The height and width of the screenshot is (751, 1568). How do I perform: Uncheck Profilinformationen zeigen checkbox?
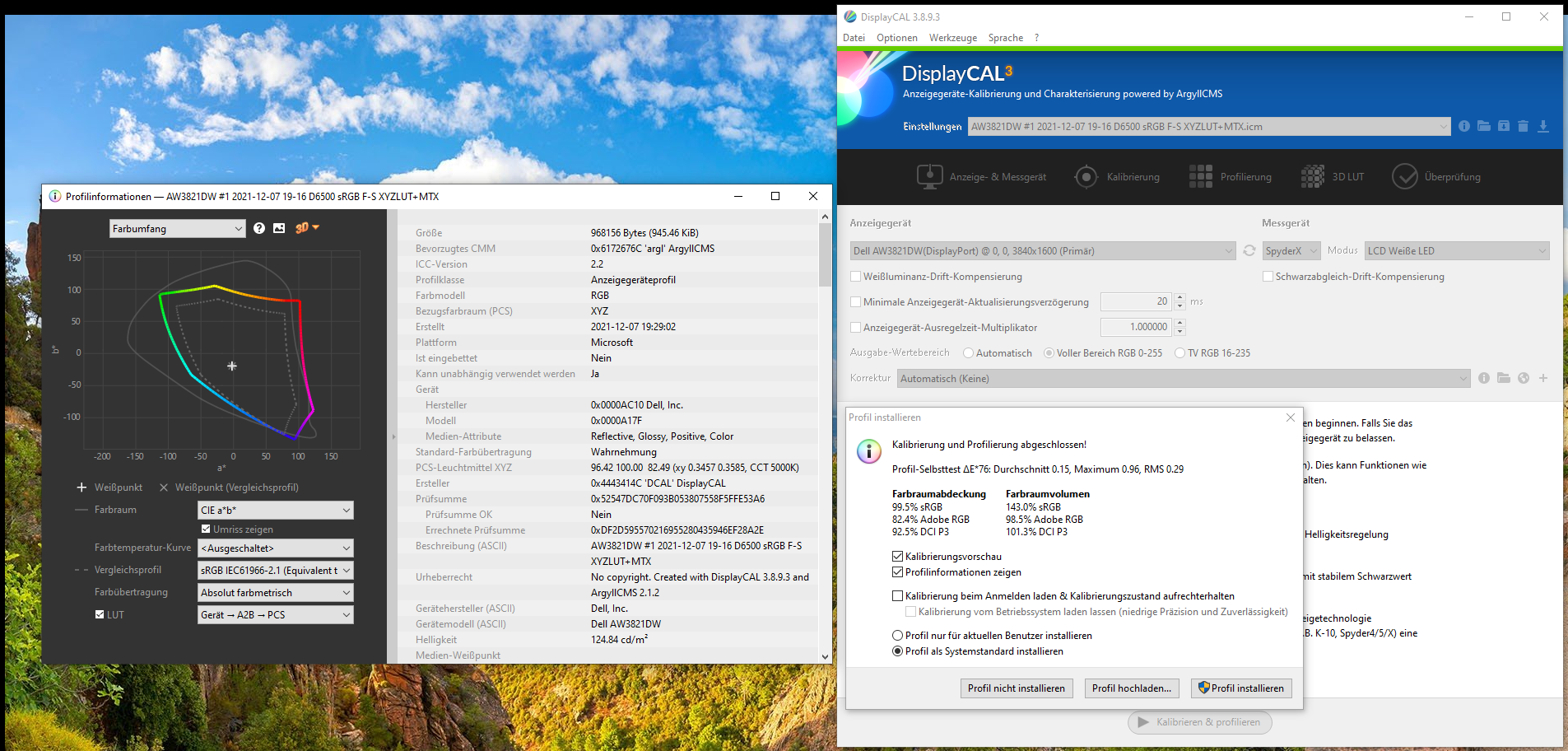click(x=898, y=572)
